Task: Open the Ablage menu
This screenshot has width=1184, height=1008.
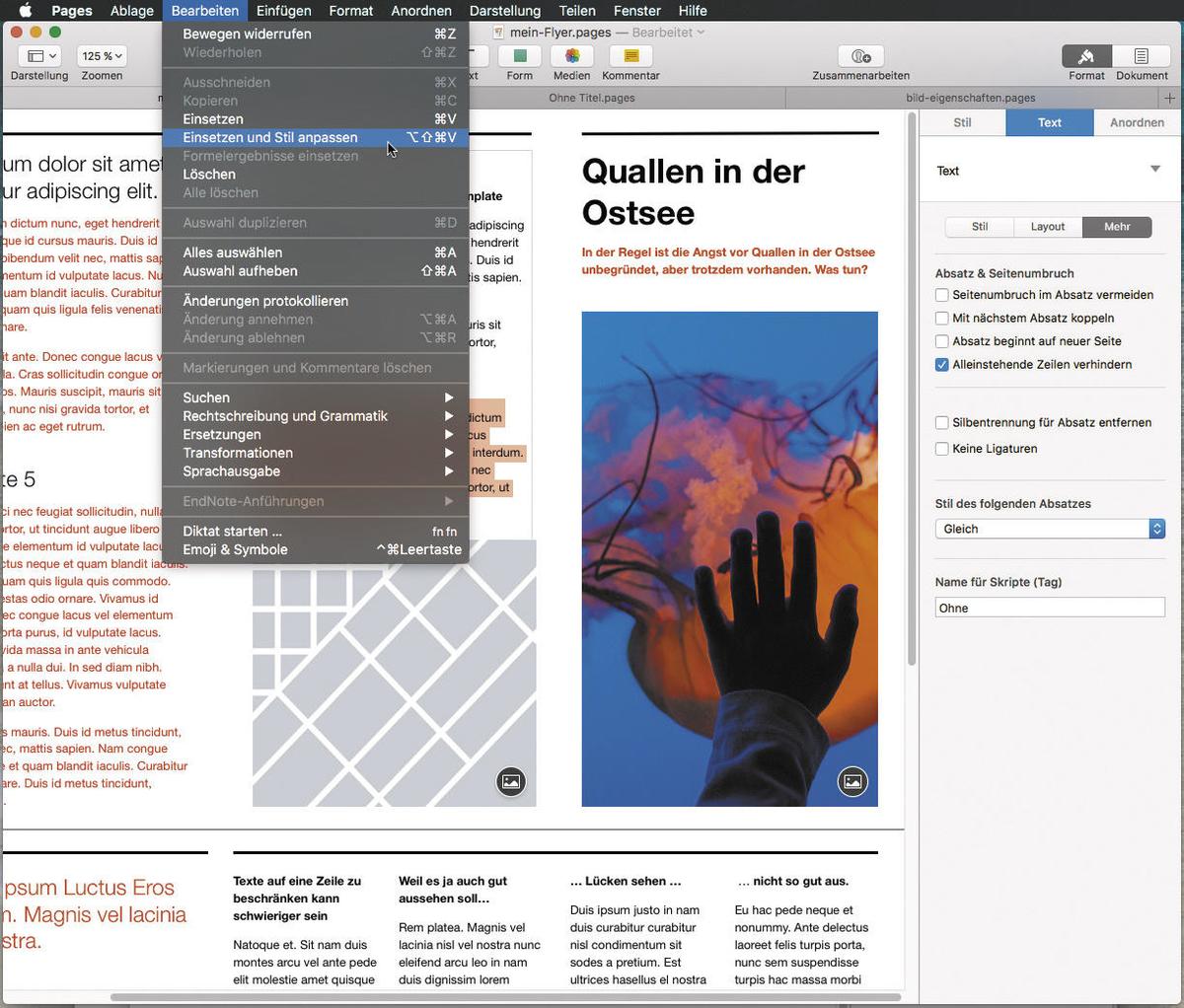Action: (131, 10)
